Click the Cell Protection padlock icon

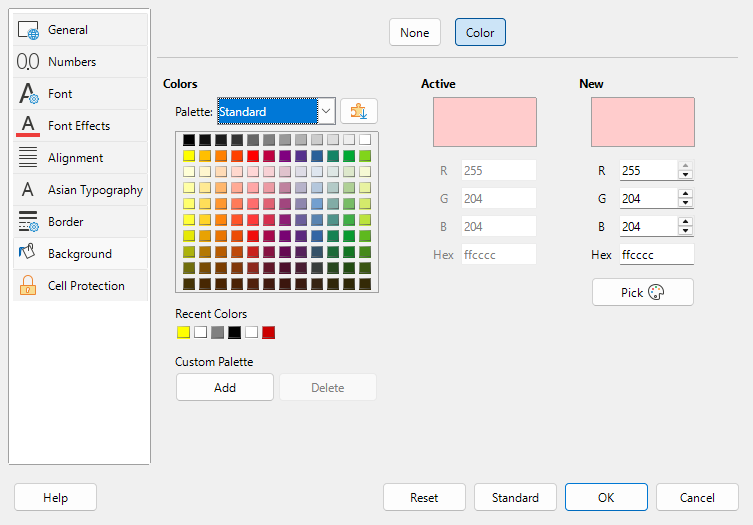click(x=28, y=285)
